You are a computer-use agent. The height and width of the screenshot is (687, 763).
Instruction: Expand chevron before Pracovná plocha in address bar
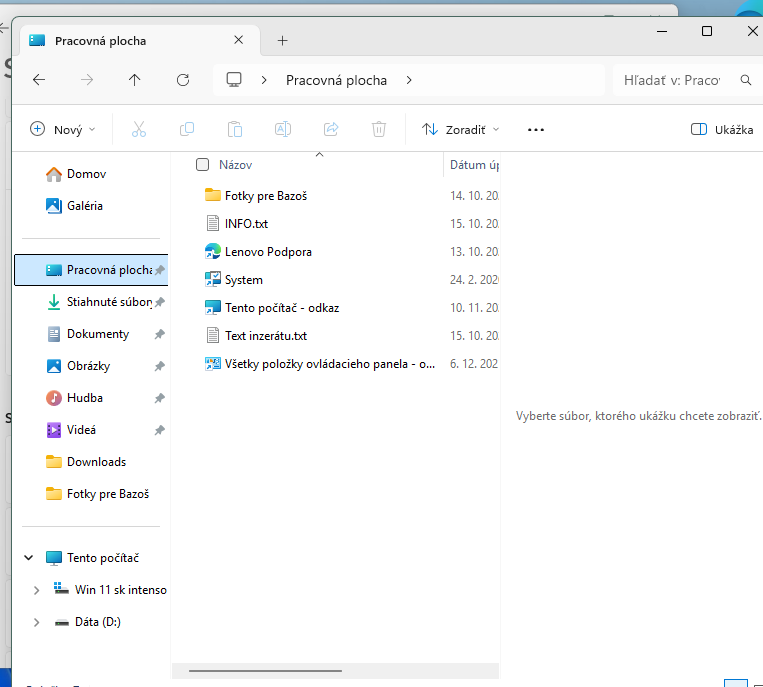tap(264, 80)
